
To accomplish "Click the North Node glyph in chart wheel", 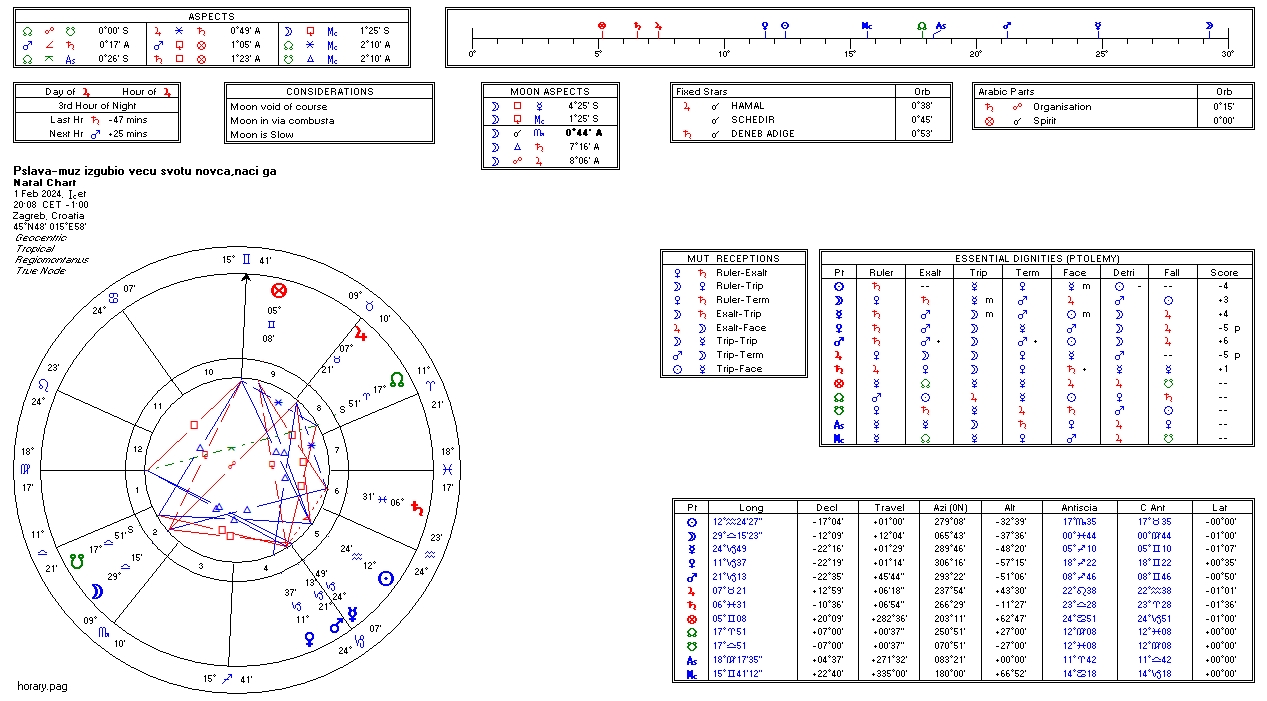I will (398, 380).
